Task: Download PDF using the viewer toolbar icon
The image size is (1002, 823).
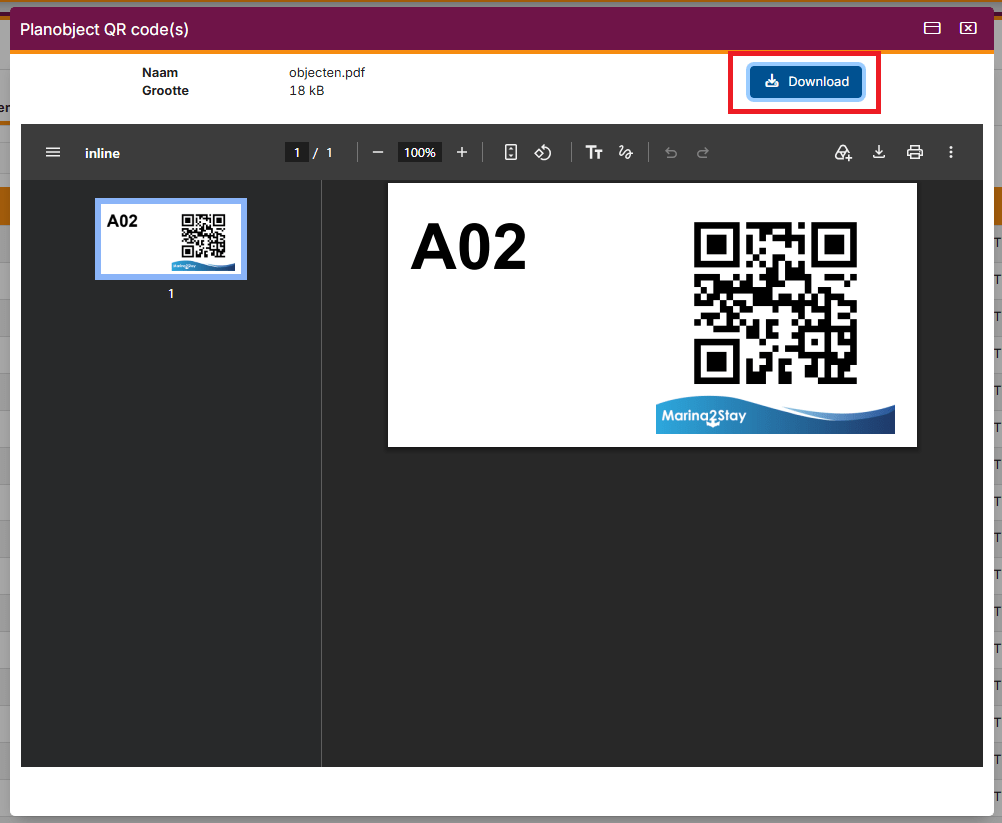Action: pyautogui.click(x=879, y=153)
